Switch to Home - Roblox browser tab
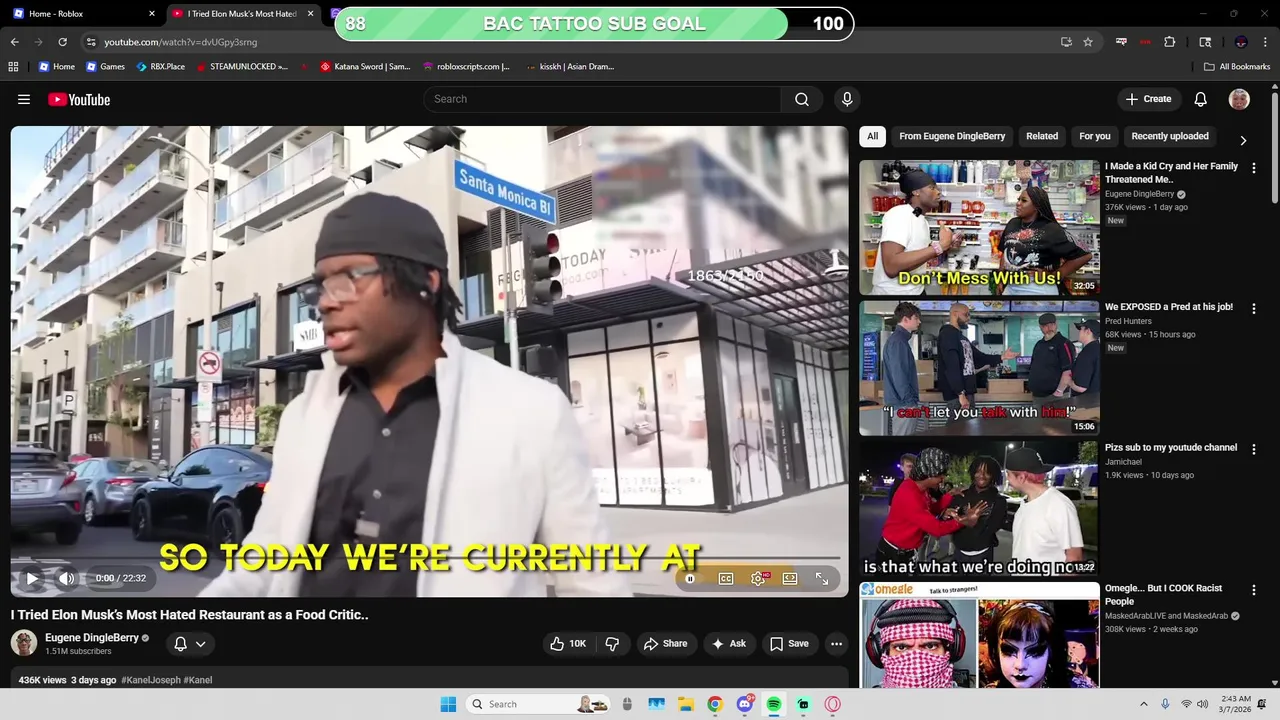Viewport: 1280px width, 720px height. [82, 14]
